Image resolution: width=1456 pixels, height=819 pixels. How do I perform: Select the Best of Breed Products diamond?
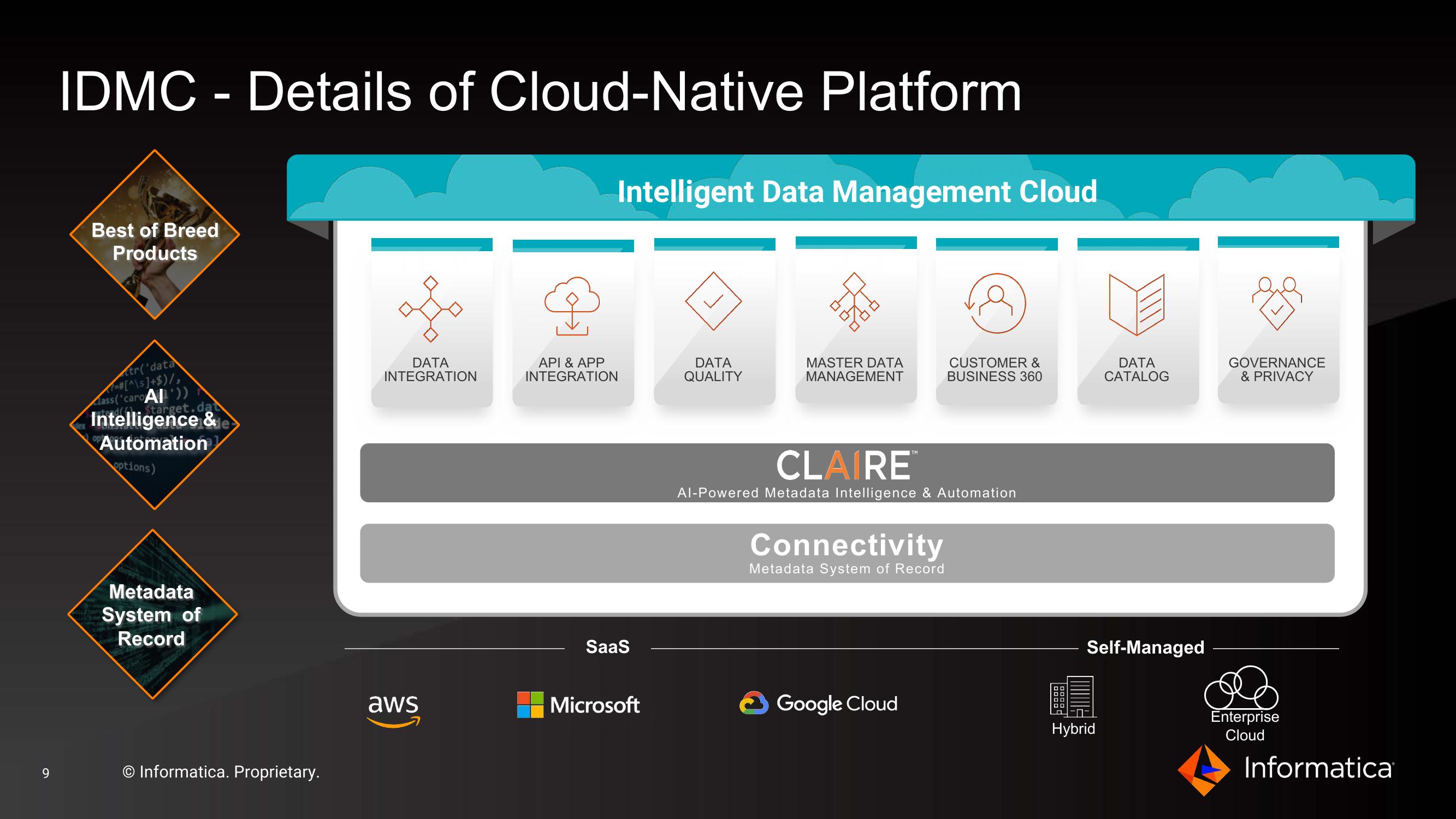click(x=155, y=235)
